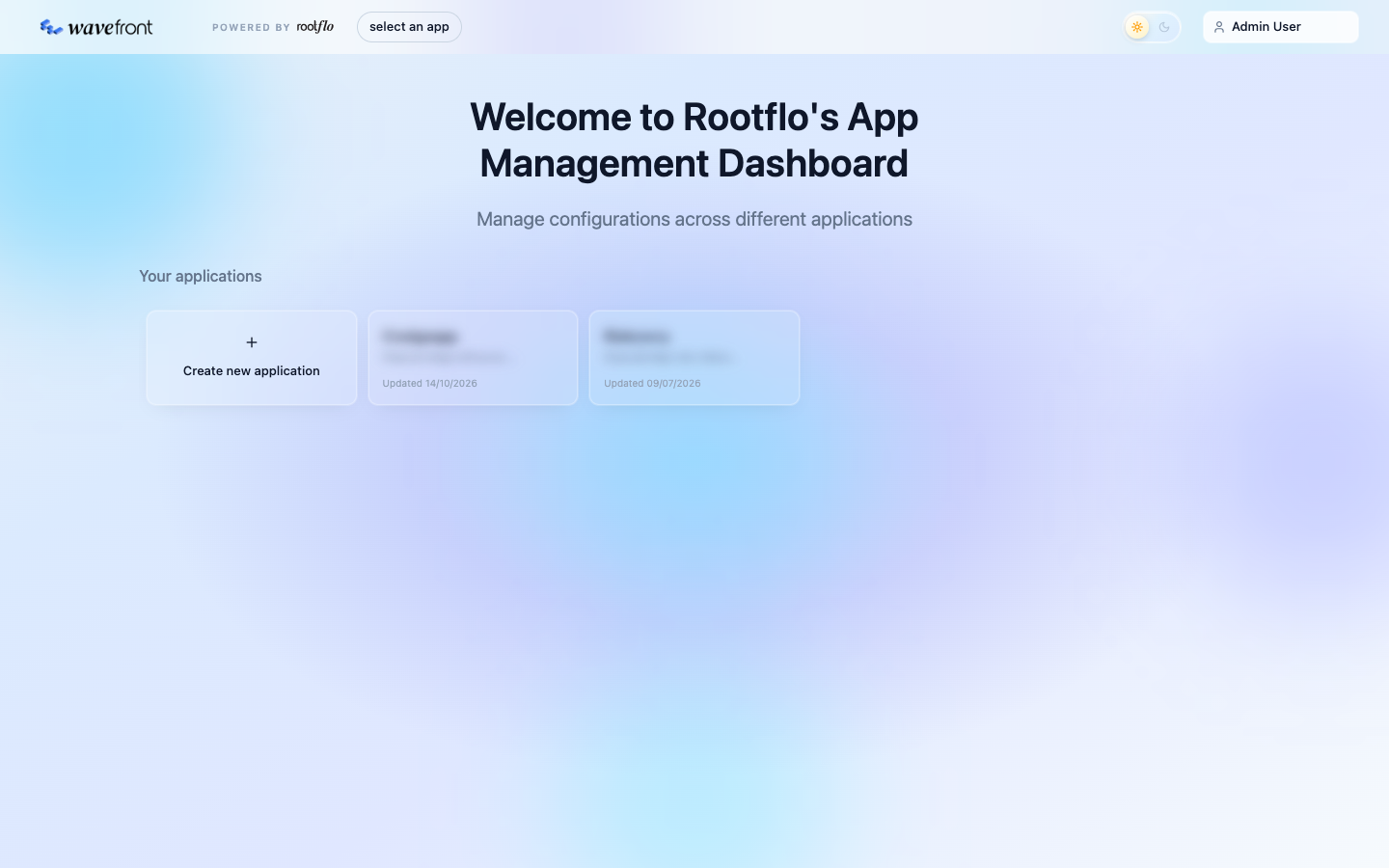Screen dimensions: 1389x868
Task: Open the rootflo logo link
Action: click(315, 27)
